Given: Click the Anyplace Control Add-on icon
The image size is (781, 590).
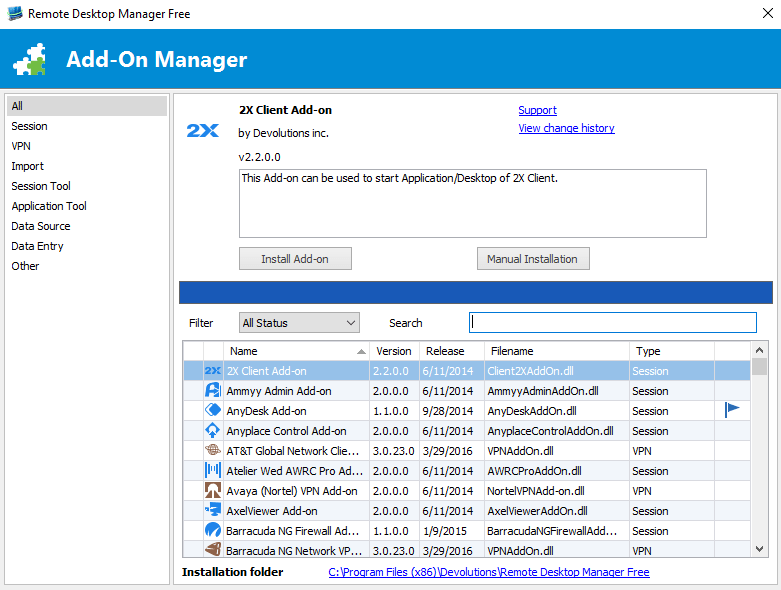Looking at the screenshot, I should [213, 431].
